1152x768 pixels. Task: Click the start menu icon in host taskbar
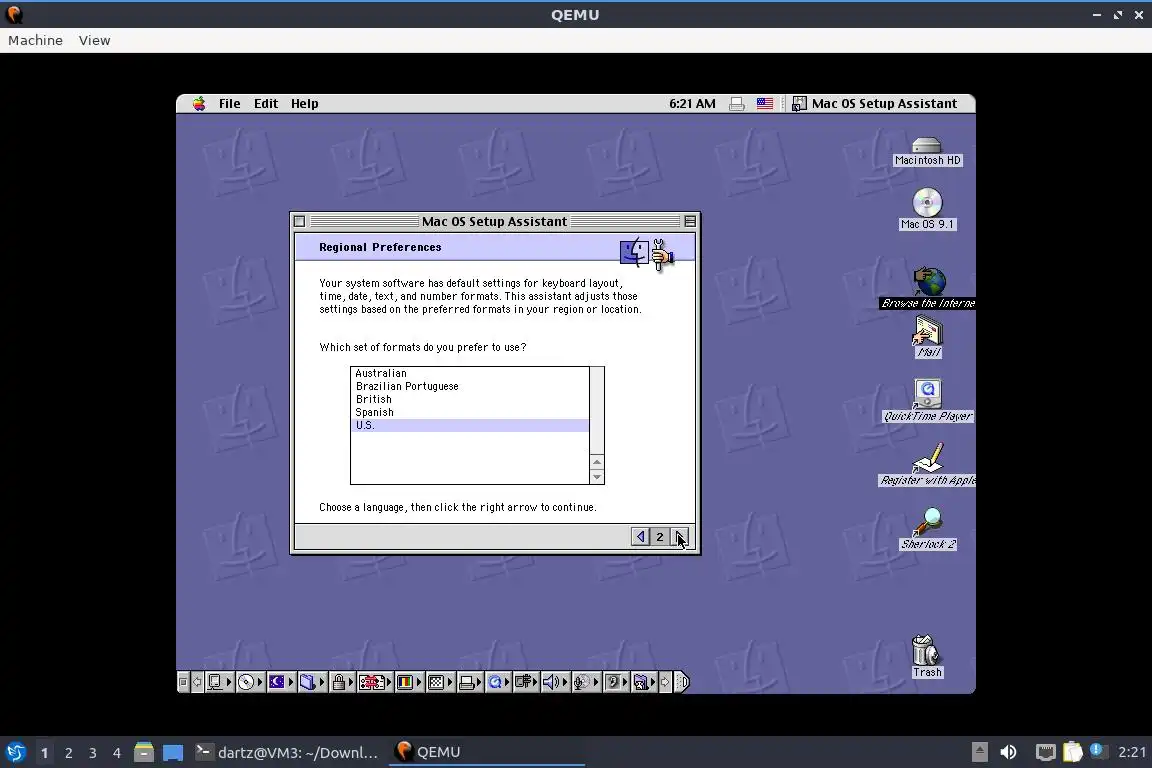click(15, 752)
